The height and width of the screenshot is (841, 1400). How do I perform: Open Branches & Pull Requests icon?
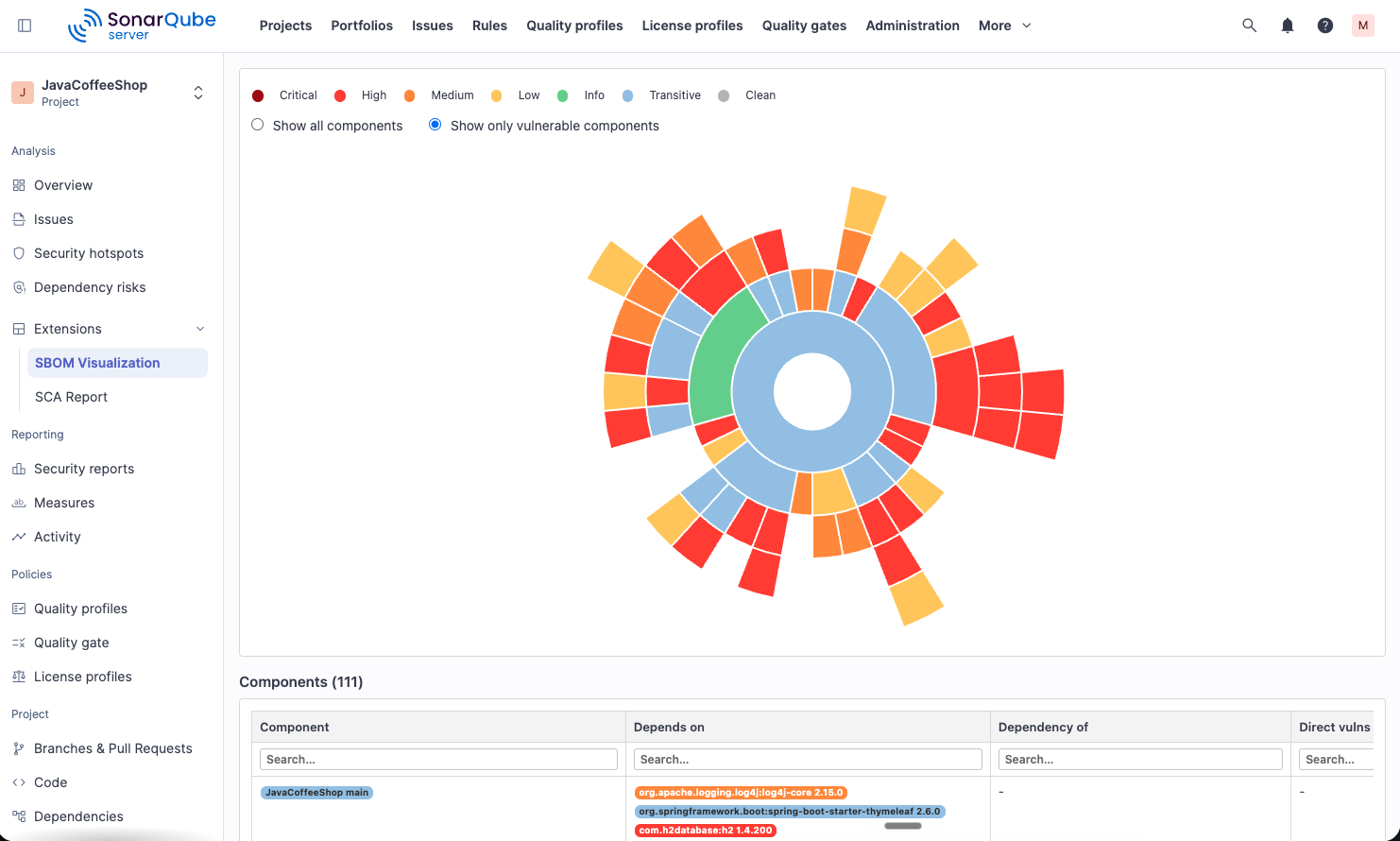(x=19, y=748)
